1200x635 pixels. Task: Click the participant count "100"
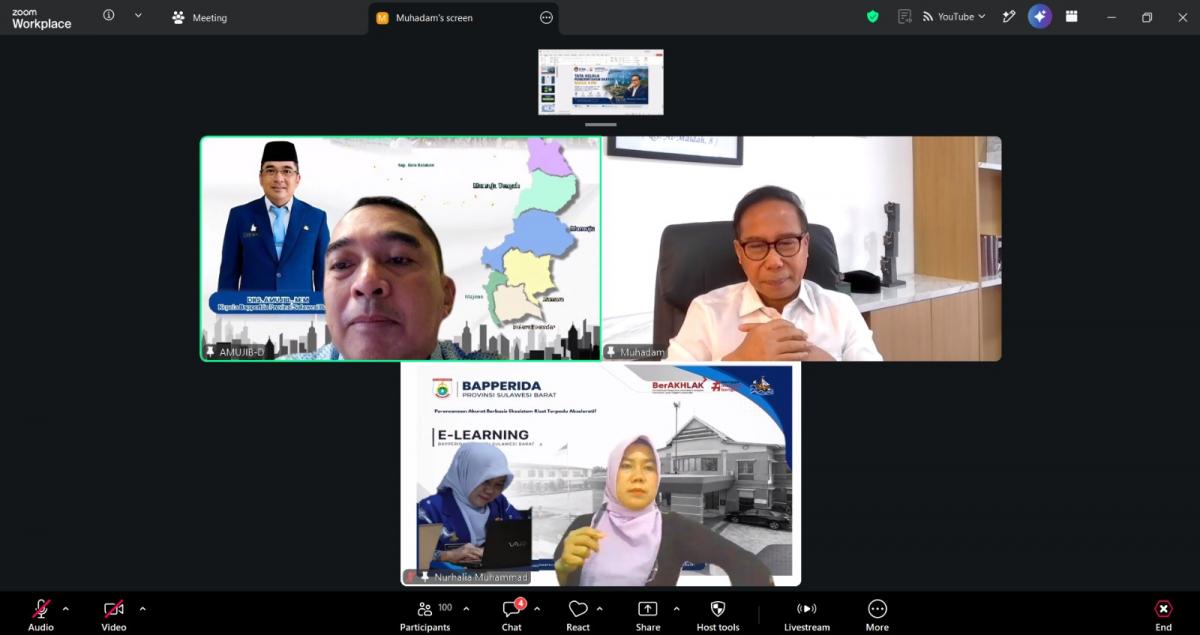[445, 607]
